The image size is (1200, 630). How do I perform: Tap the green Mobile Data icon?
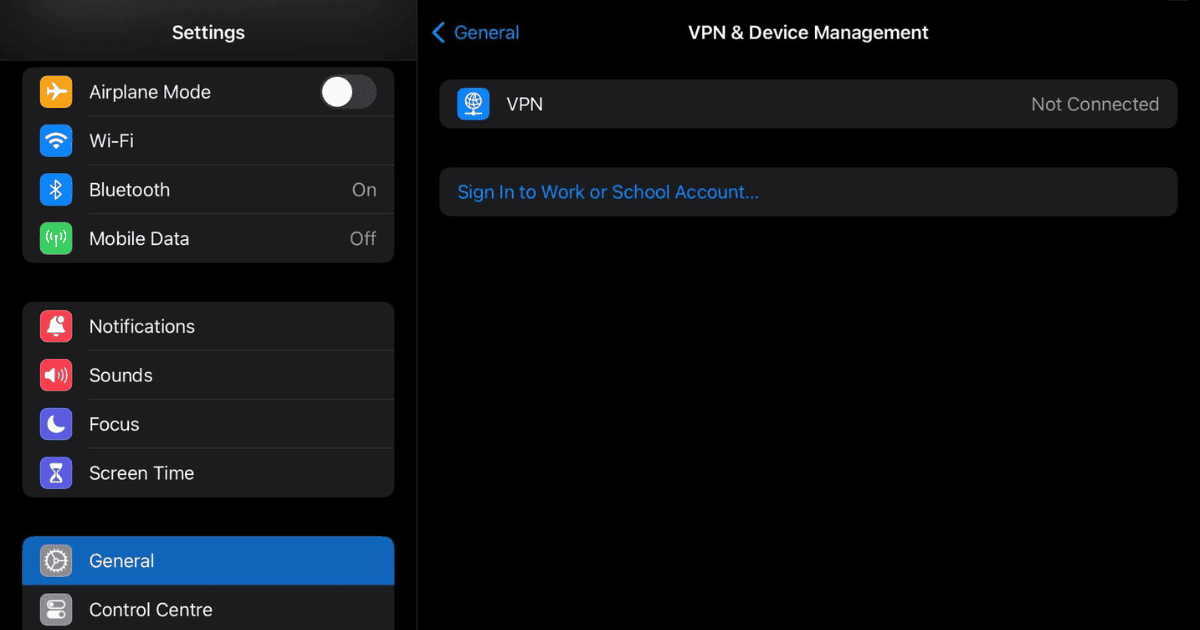click(56, 238)
